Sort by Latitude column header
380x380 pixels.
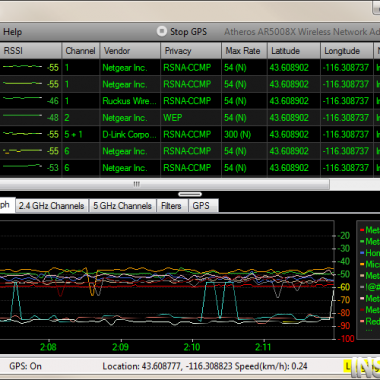pos(294,51)
